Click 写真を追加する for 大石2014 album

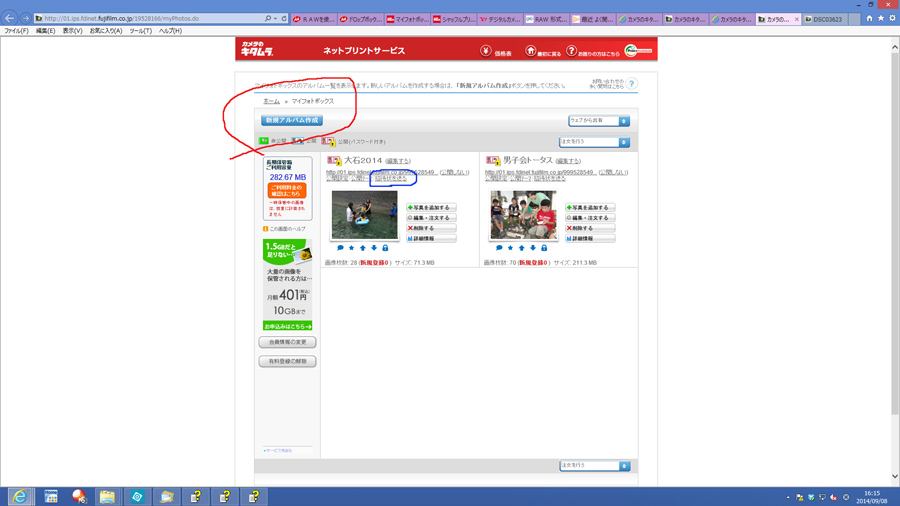pyautogui.click(x=431, y=208)
